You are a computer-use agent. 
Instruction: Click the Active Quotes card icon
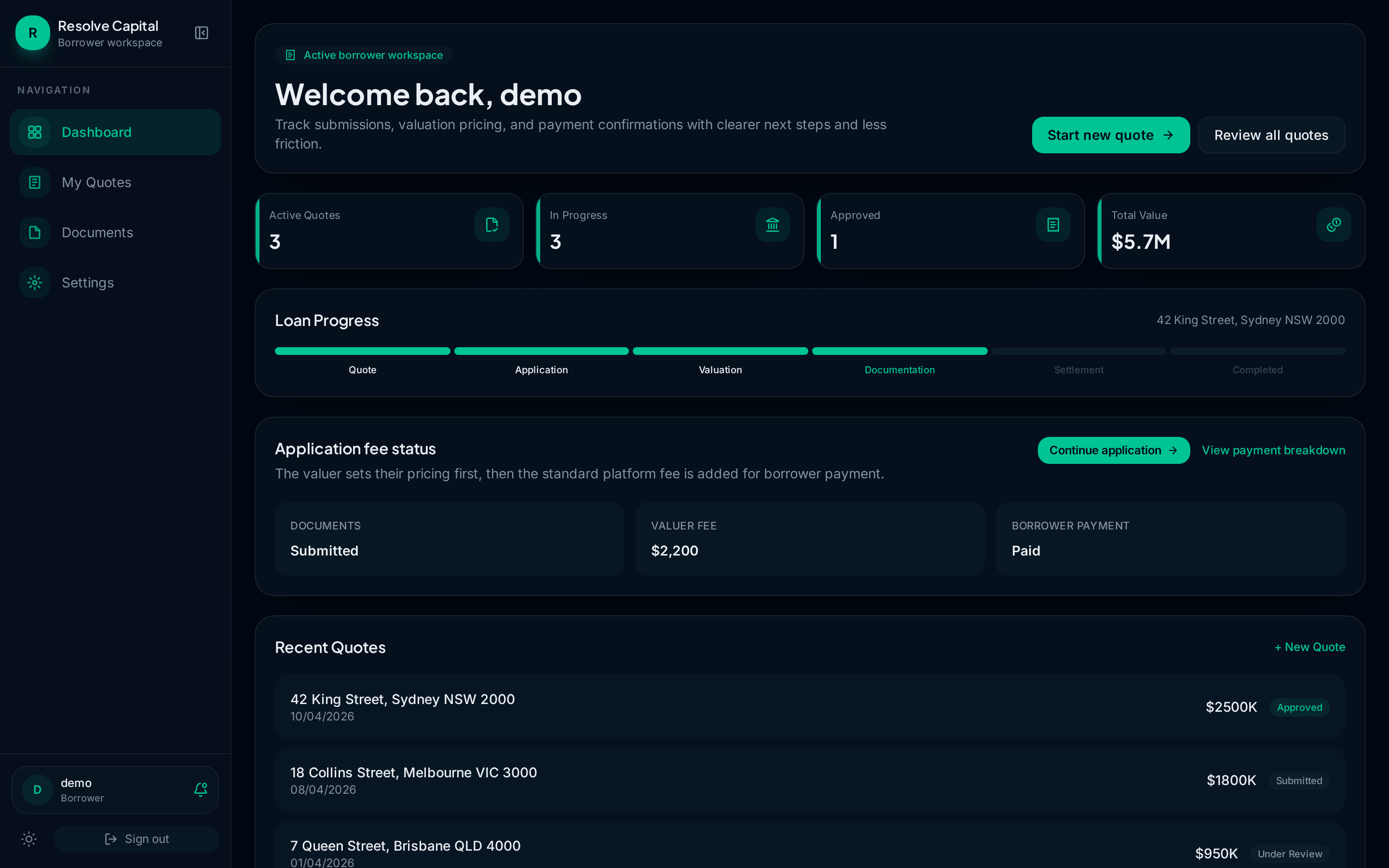pyautogui.click(x=492, y=224)
